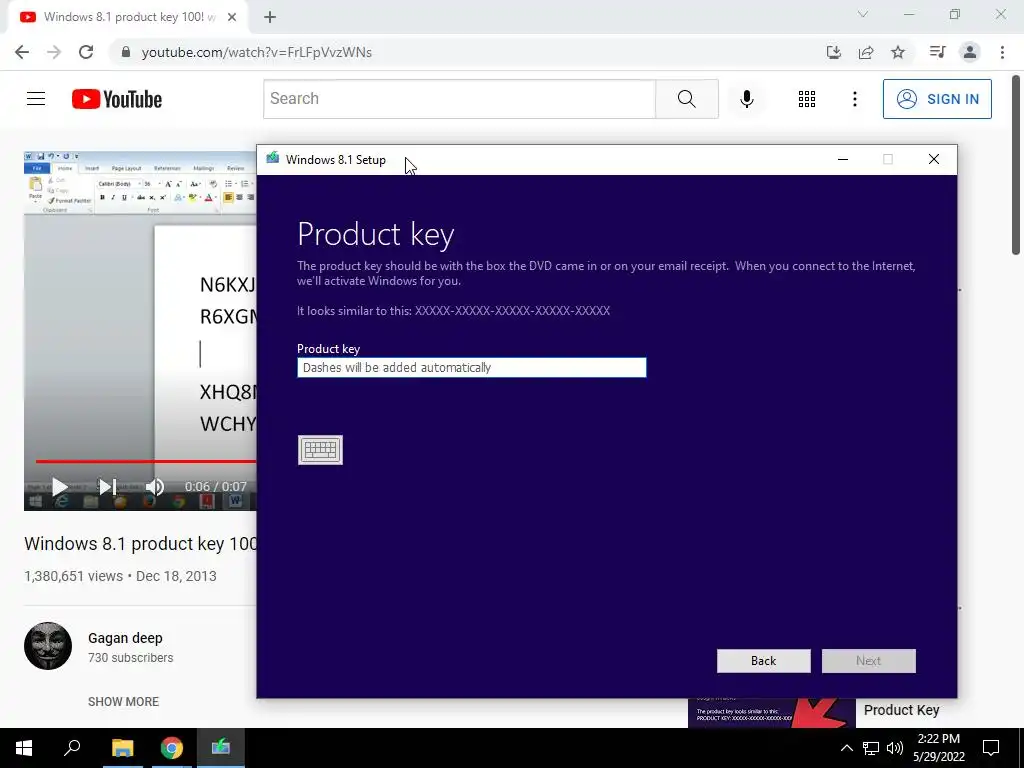Viewport: 1024px width, 768px height.
Task: Click SHOW MORE under video description
Action: point(123,701)
